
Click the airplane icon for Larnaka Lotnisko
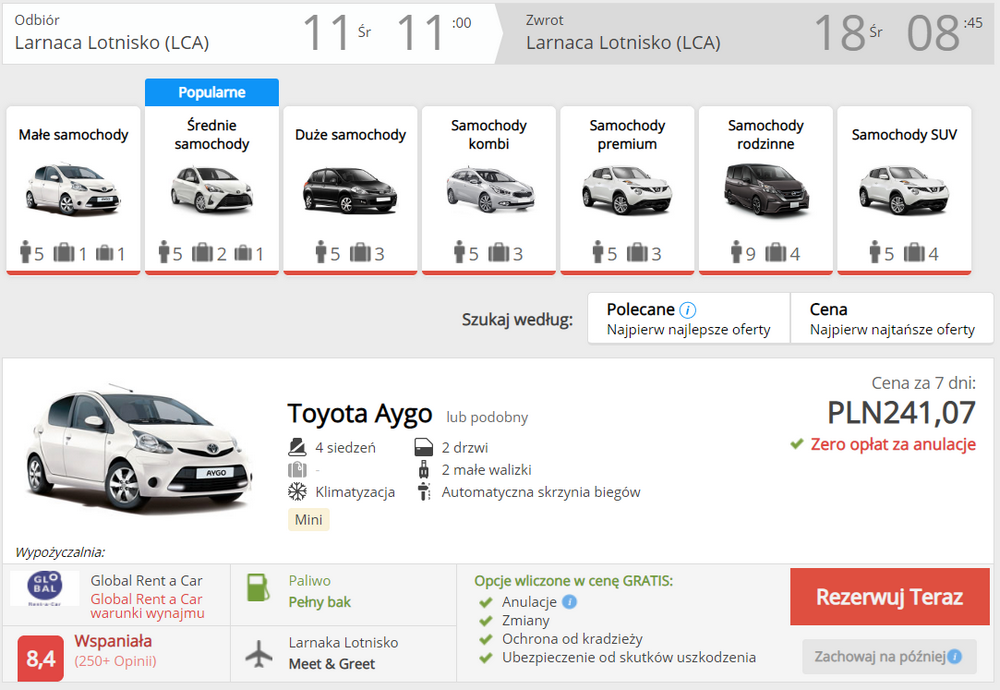259,654
